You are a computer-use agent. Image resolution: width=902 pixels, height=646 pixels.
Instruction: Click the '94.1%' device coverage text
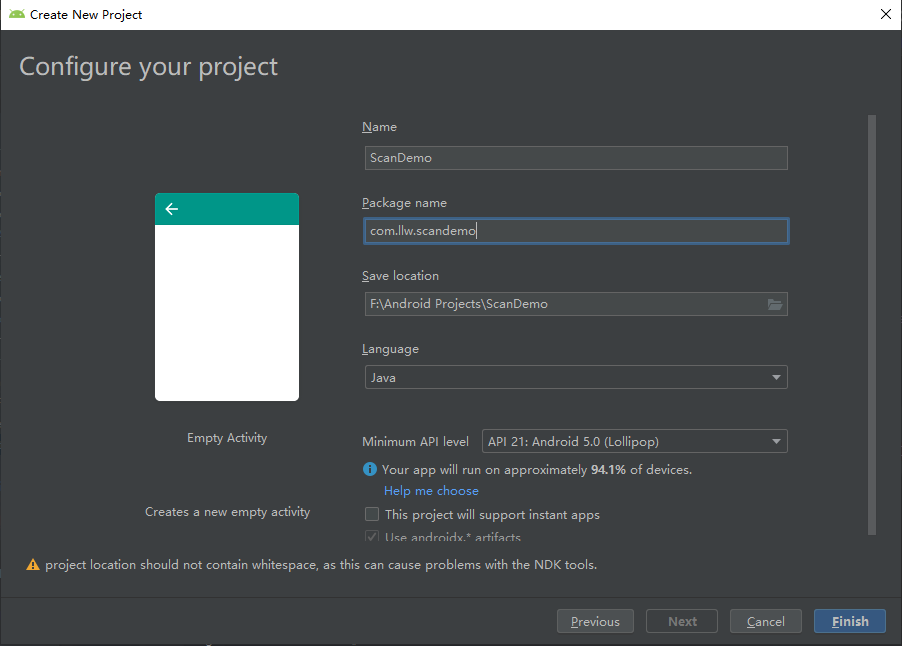pyautogui.click(x=608, y=469)
